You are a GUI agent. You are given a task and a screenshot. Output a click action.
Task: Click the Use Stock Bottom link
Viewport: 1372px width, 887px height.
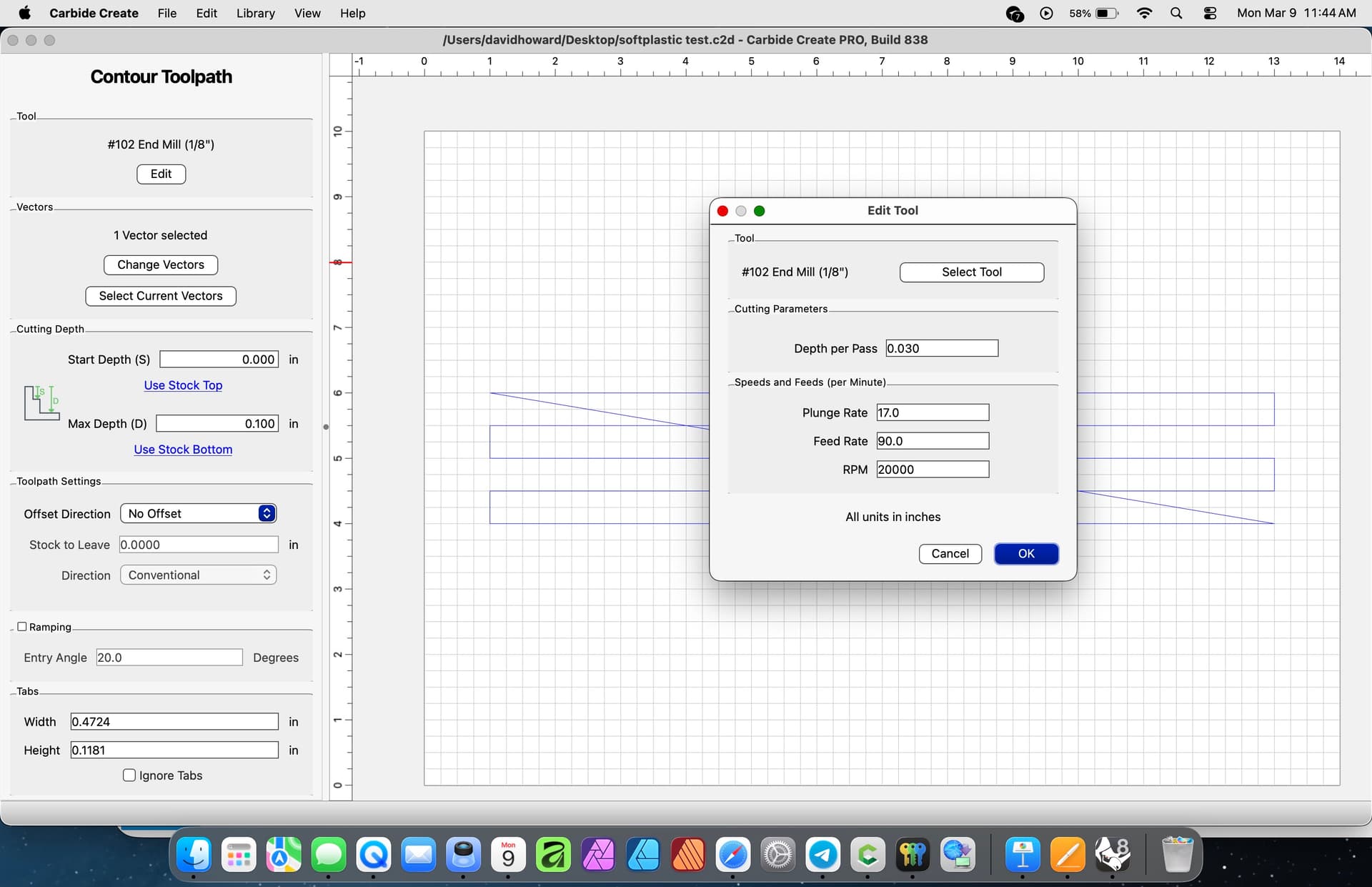pyautogui.click(x=183, y=450)
